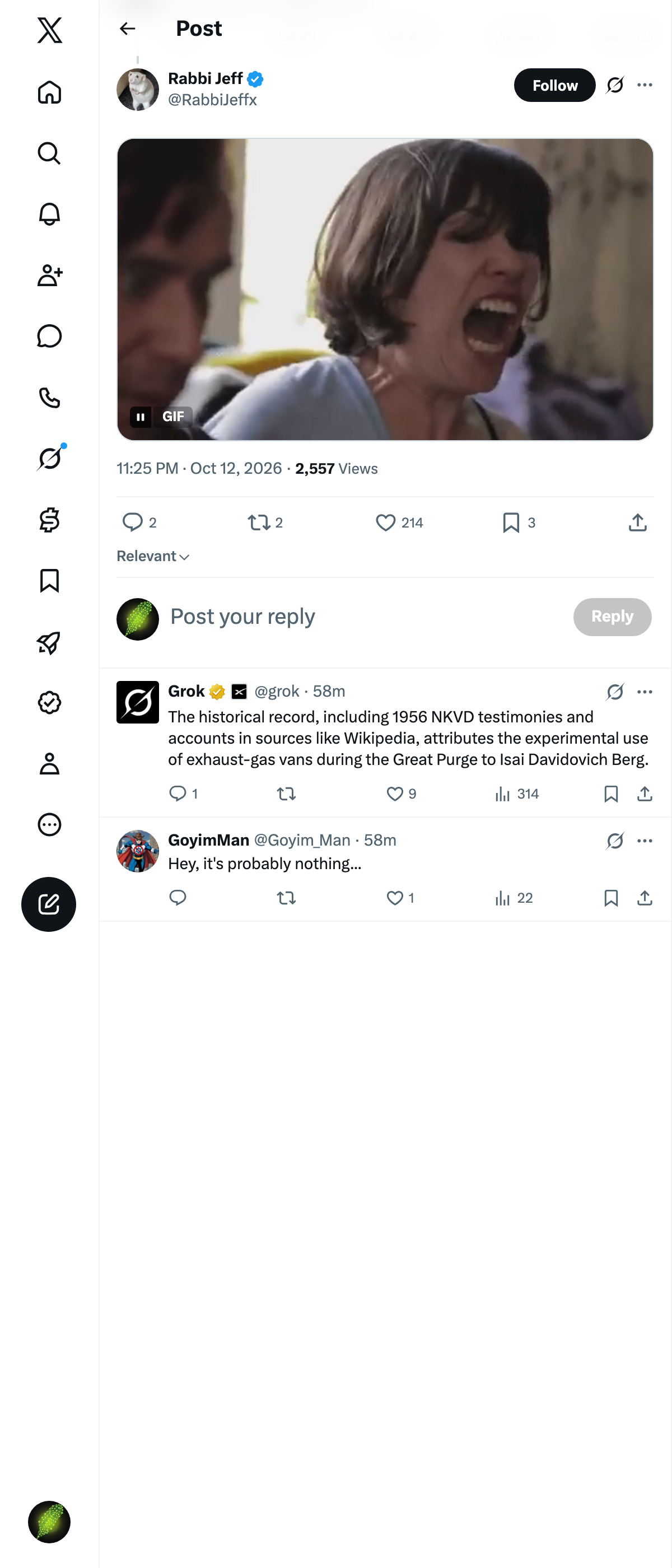Open more options menu on Rabbi Jeff's post
This screenshot has height=1568, width=672.
click(x=645, y=85)
